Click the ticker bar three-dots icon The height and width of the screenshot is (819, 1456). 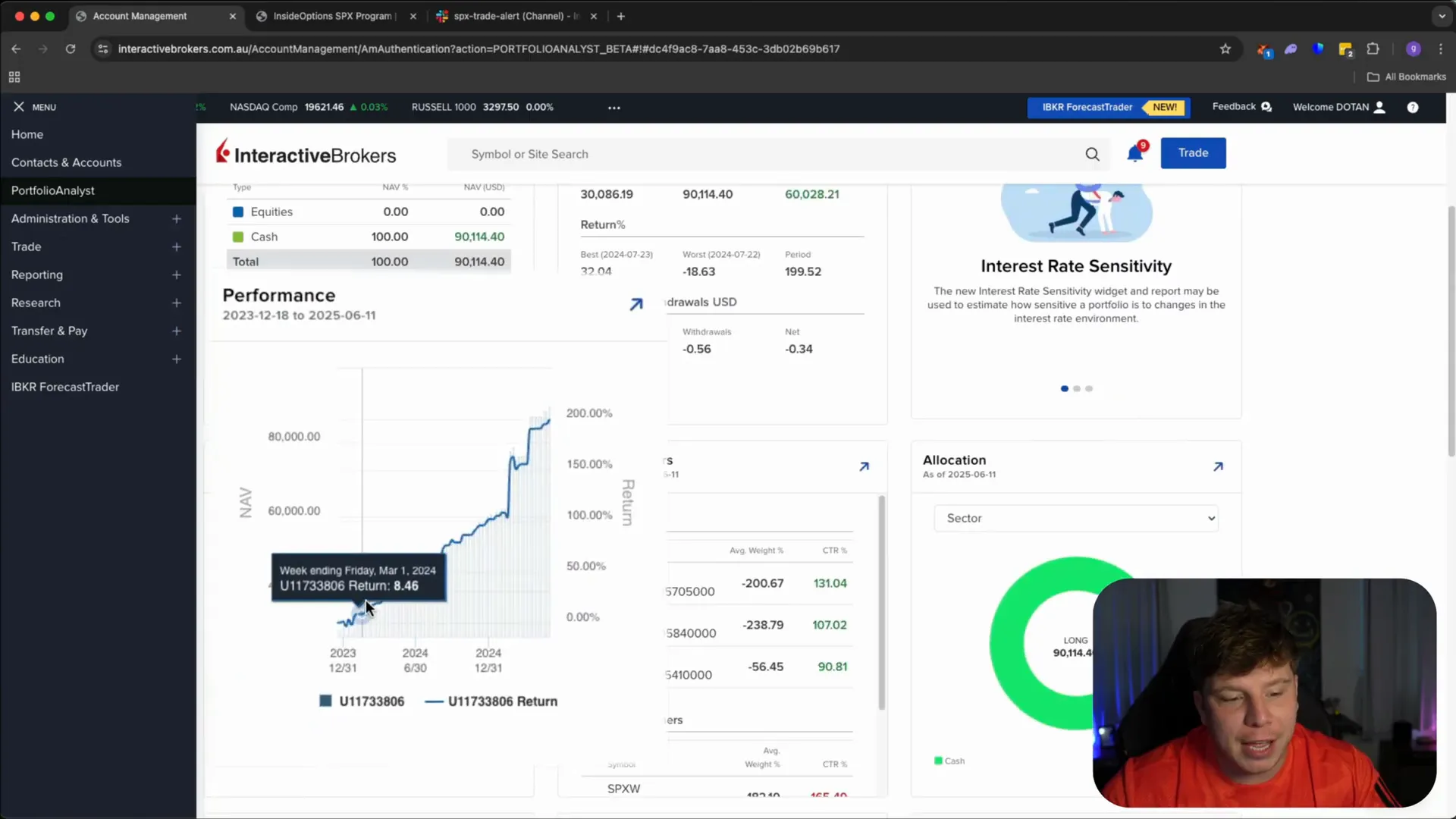point(614,108)
